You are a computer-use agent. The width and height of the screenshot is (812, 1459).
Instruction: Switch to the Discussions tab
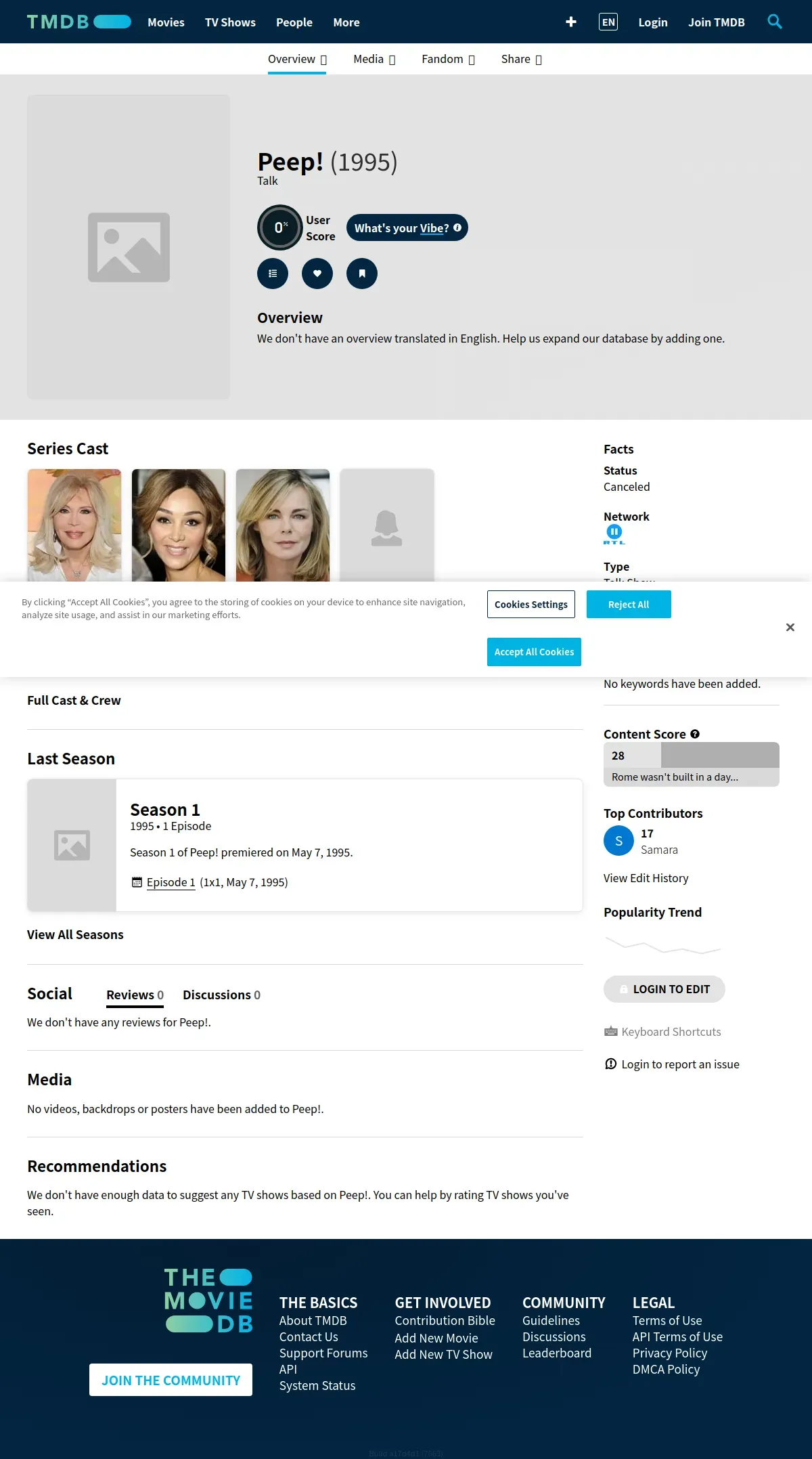coord(221,995)
